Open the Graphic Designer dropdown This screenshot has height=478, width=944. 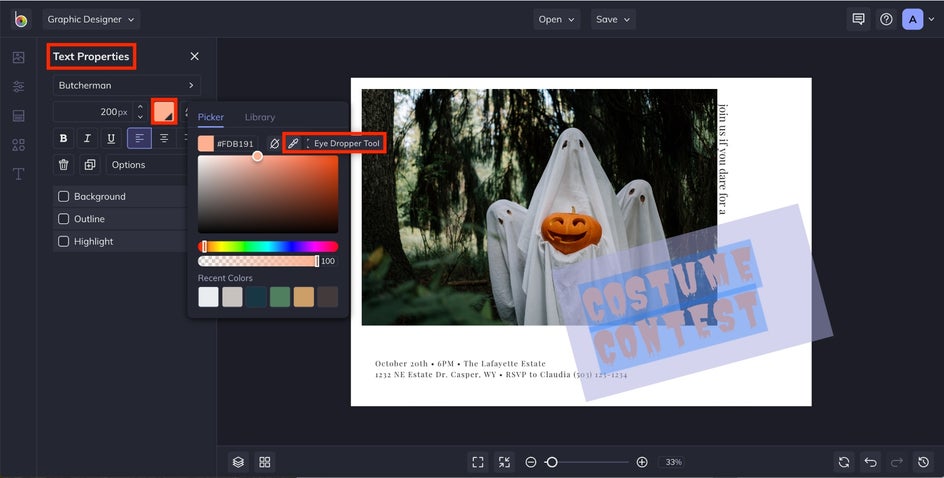(x=91, y=19)
